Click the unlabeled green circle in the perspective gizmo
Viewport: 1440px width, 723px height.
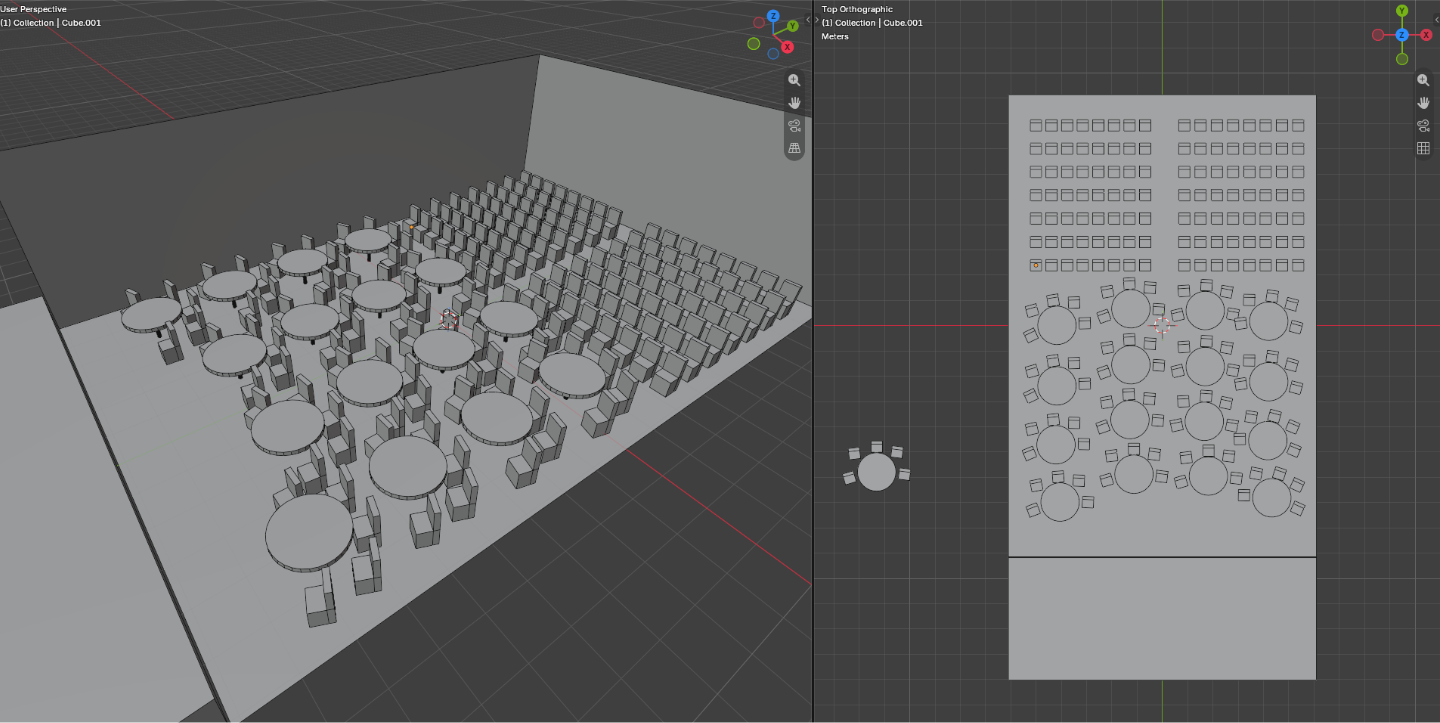(753, 44)
